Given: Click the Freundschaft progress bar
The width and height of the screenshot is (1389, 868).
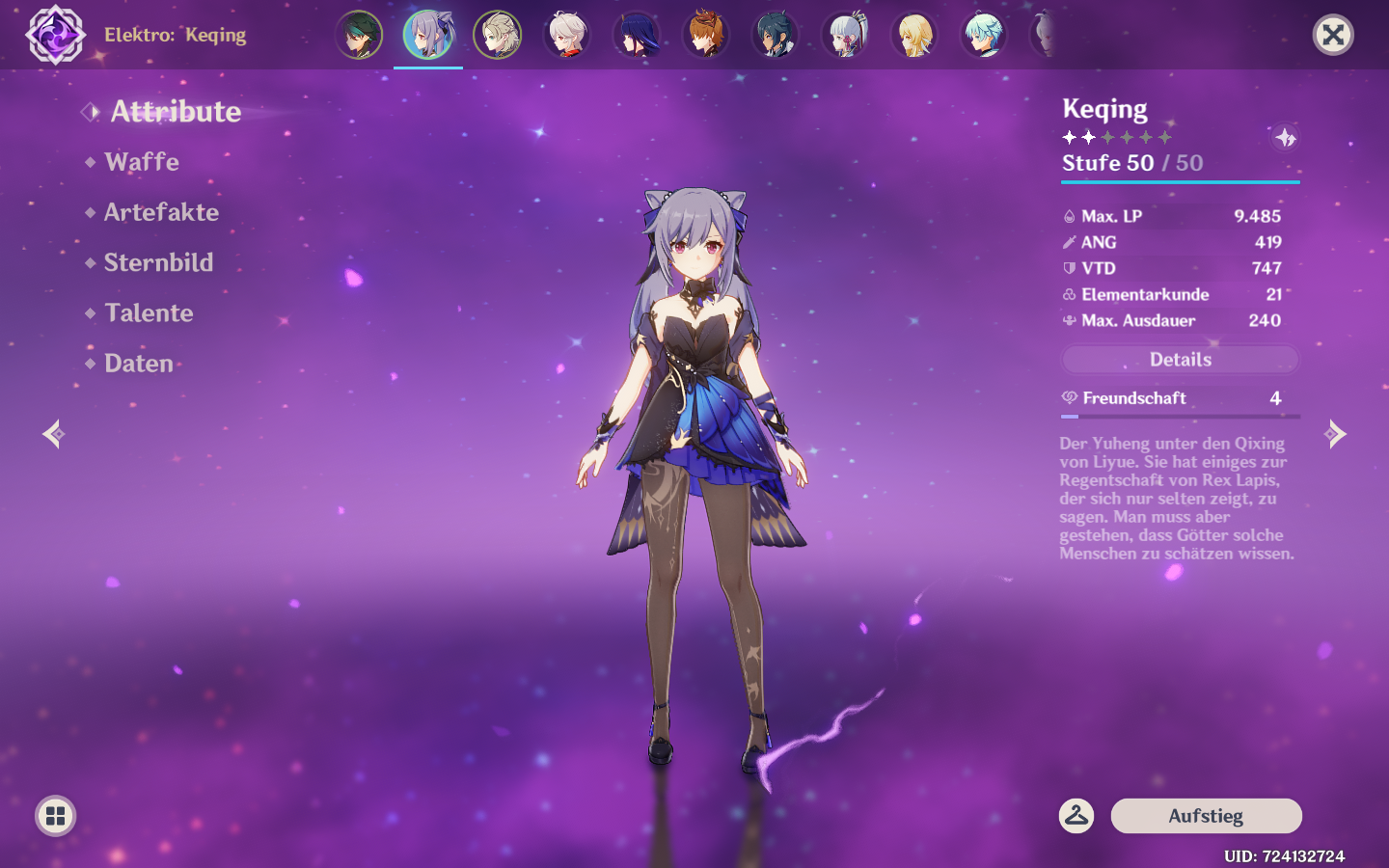Looking at the screenshot, I should click(x=1180, y=416).
